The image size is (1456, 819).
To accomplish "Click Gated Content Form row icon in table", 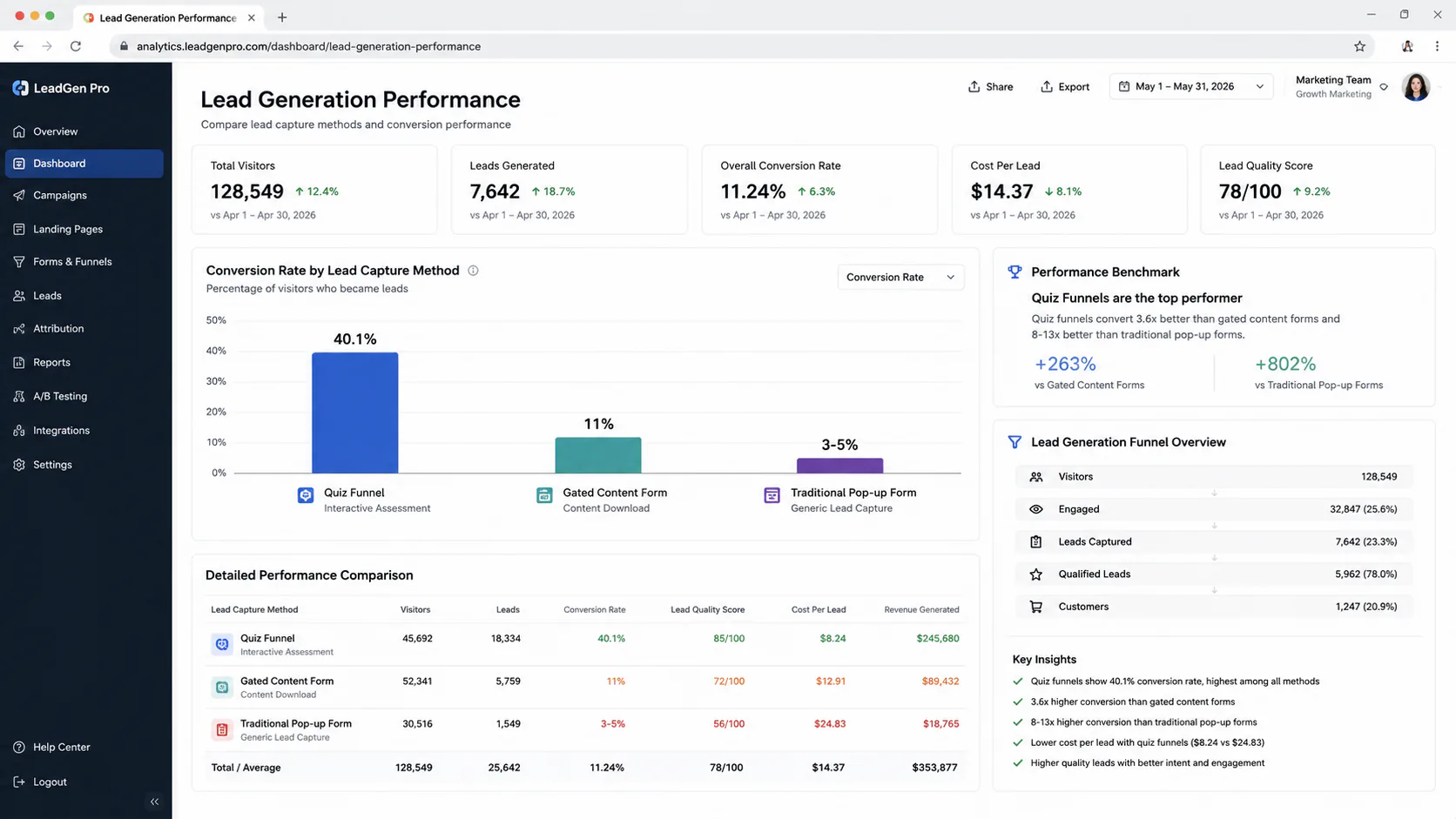I will (222, 688).
